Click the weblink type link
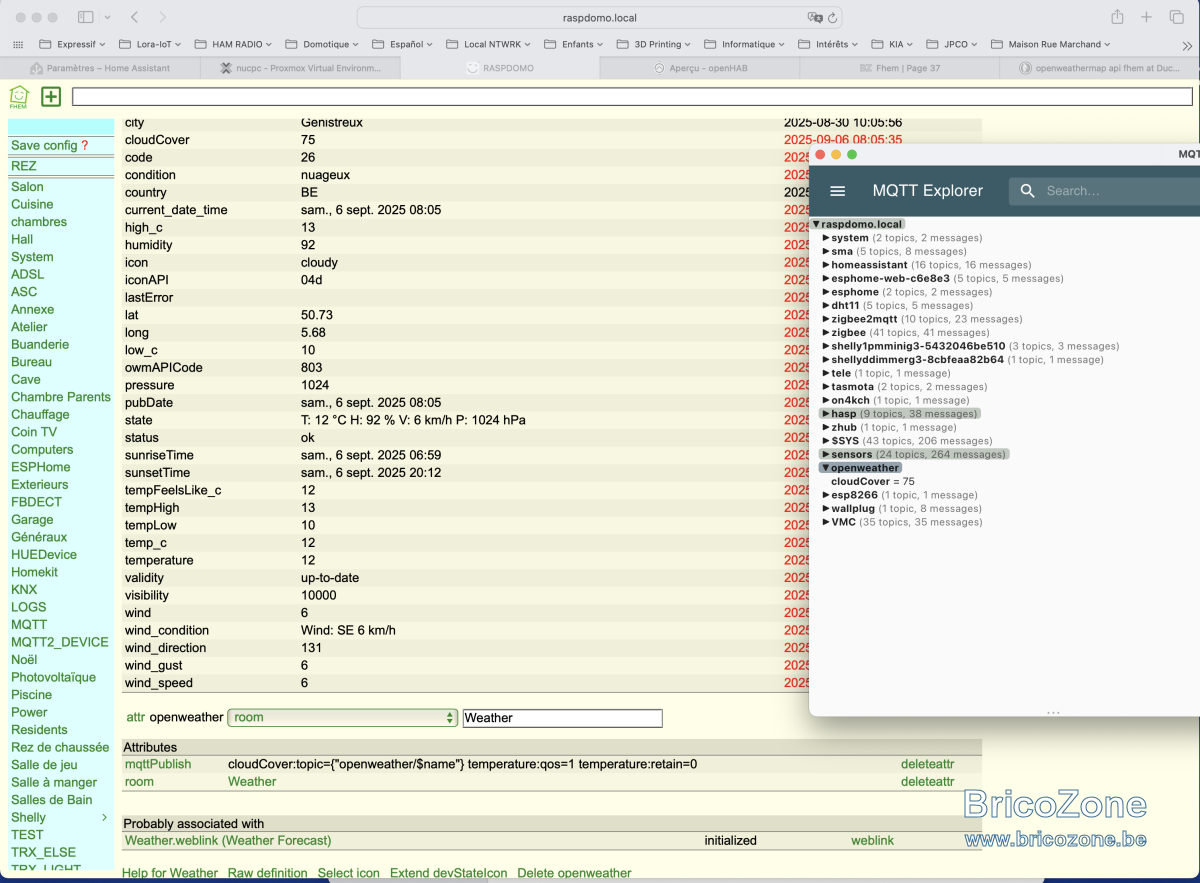1200x883 pixels. click(872, 841)
